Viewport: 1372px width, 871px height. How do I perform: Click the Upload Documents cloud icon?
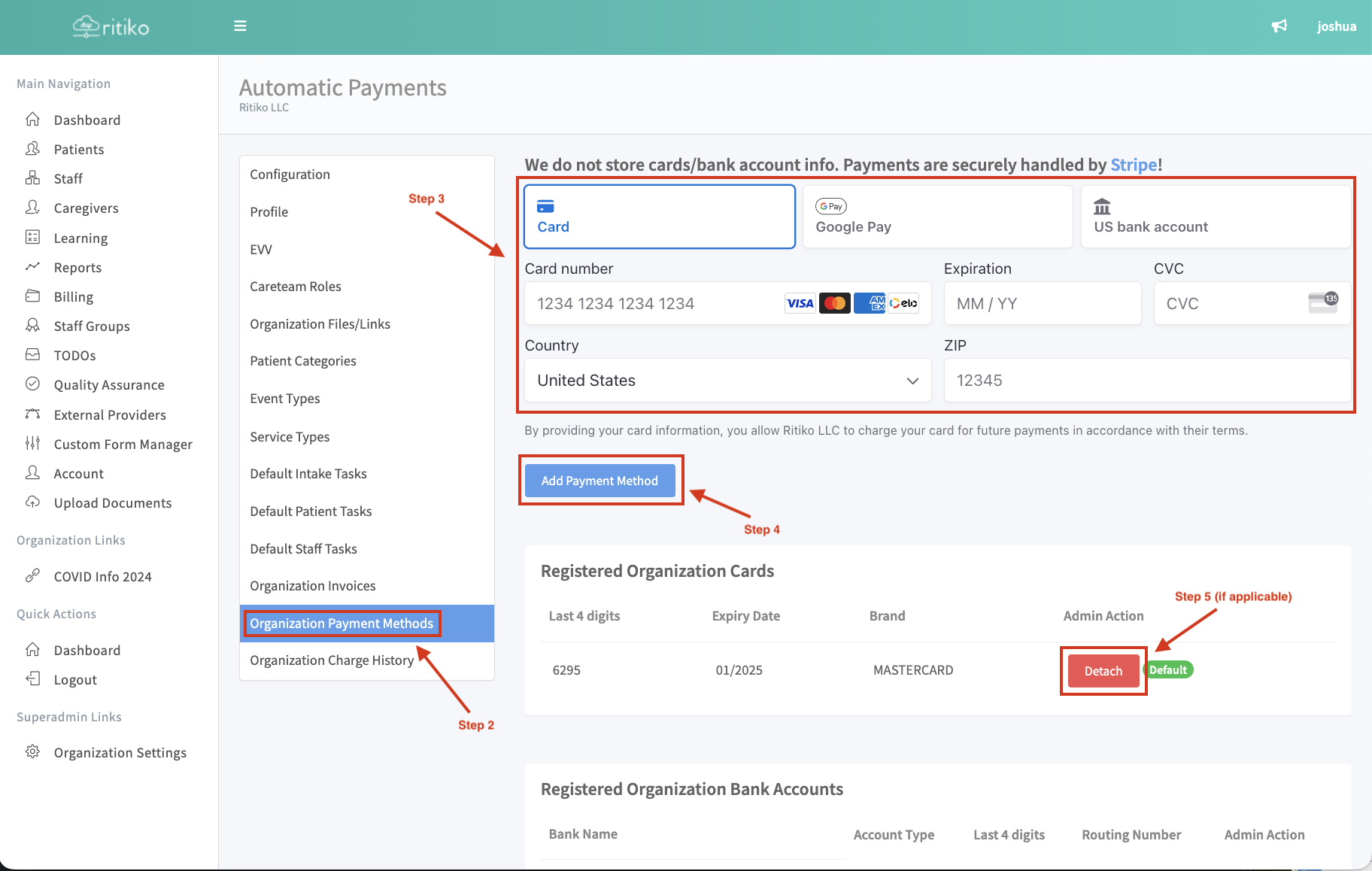click(x=32, y=502)
